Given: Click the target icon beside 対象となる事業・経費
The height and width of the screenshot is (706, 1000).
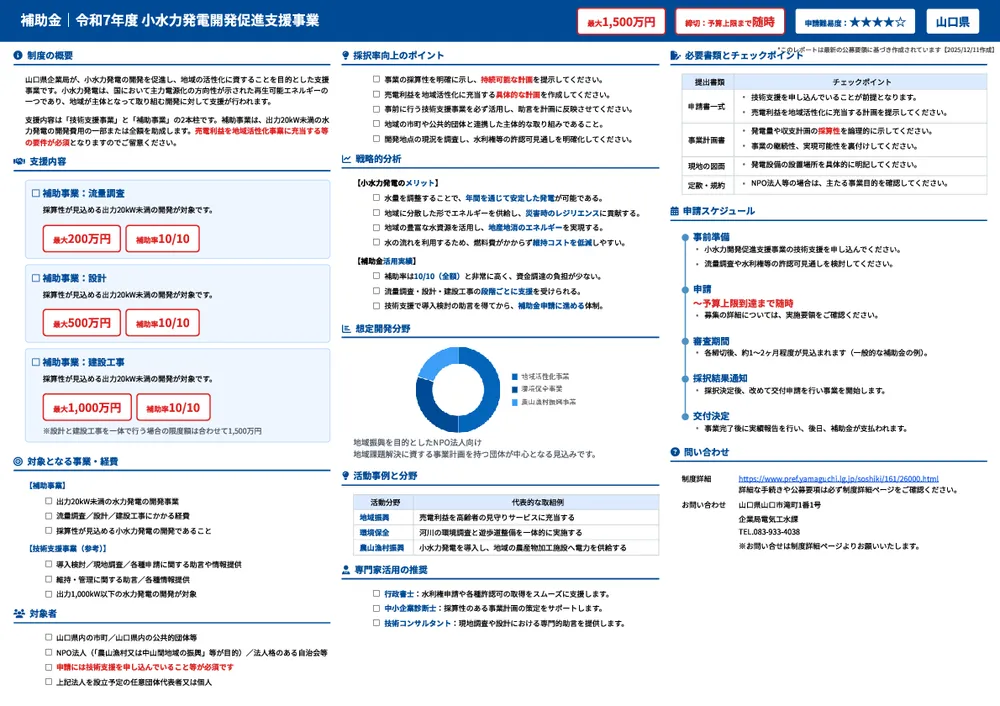Looking at the screenshot, I should coord(19,461).
